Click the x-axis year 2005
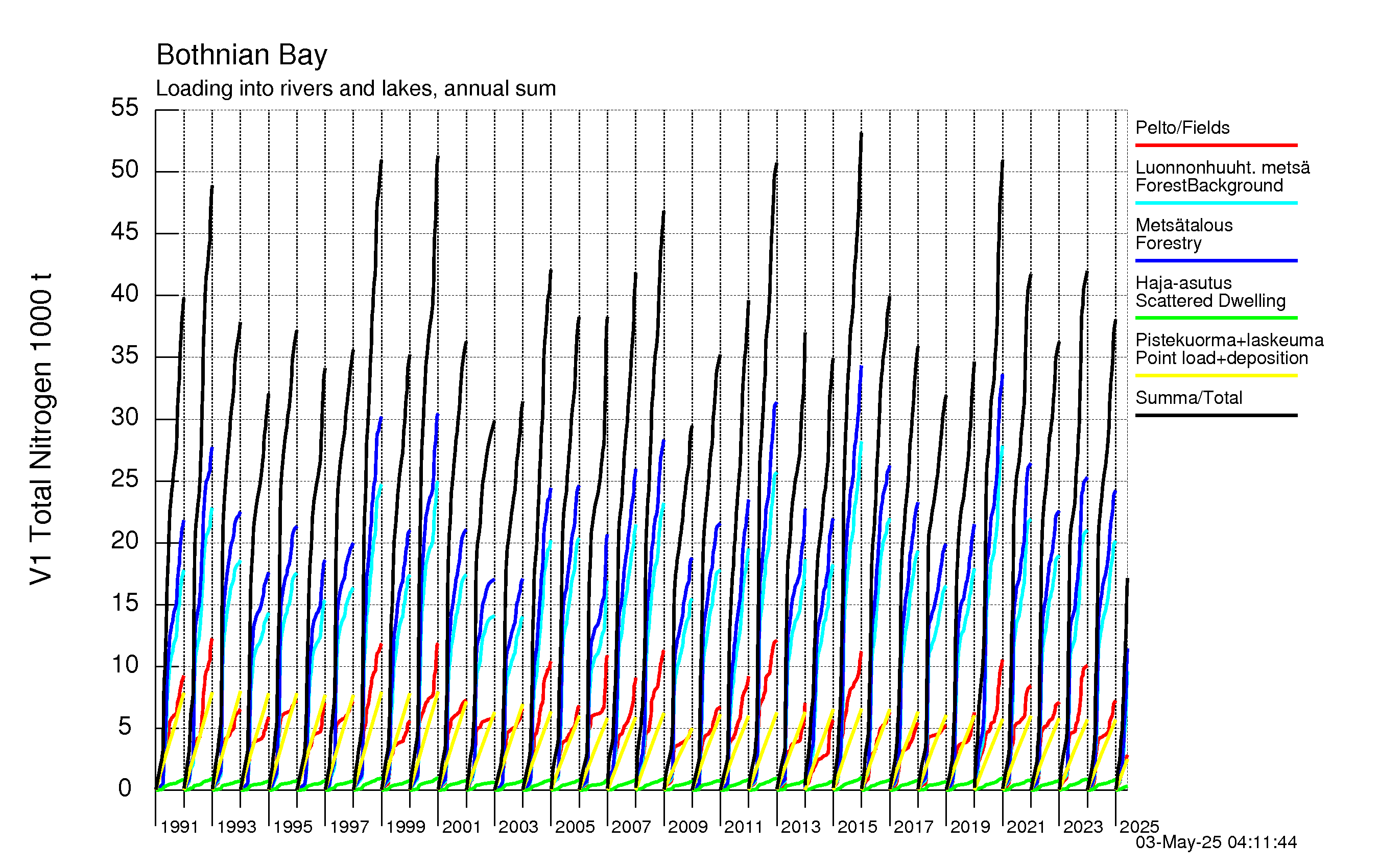 coord(575,827)
